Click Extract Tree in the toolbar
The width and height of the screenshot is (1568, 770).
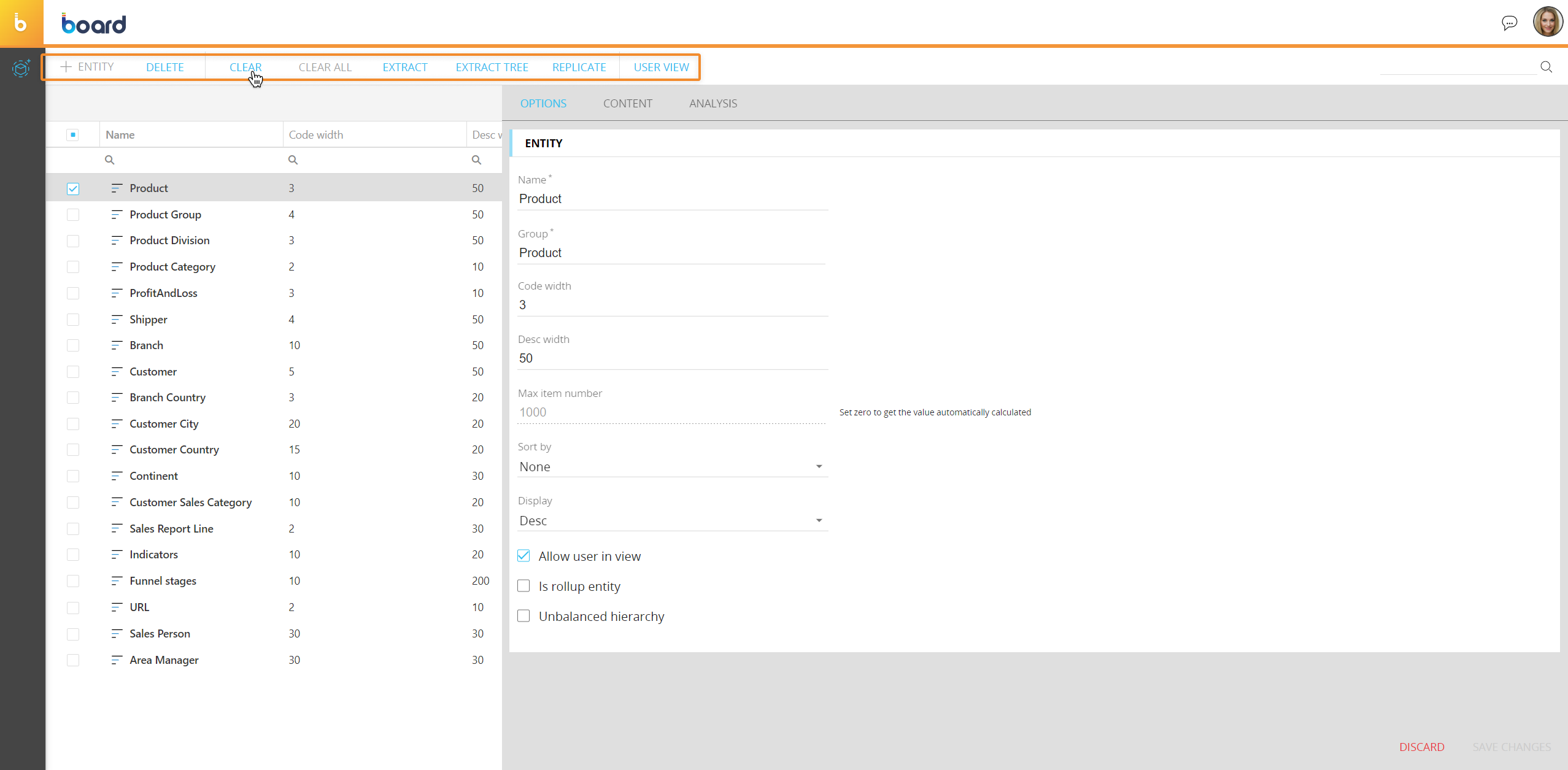point(492,67)
